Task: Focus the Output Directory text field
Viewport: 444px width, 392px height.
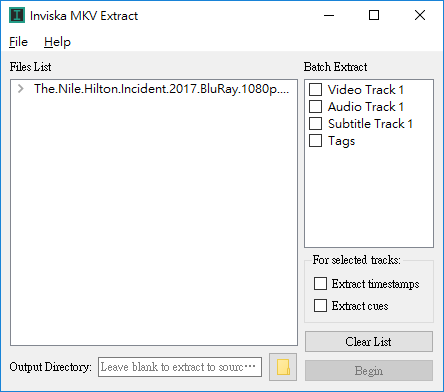Action: [180, 367]
